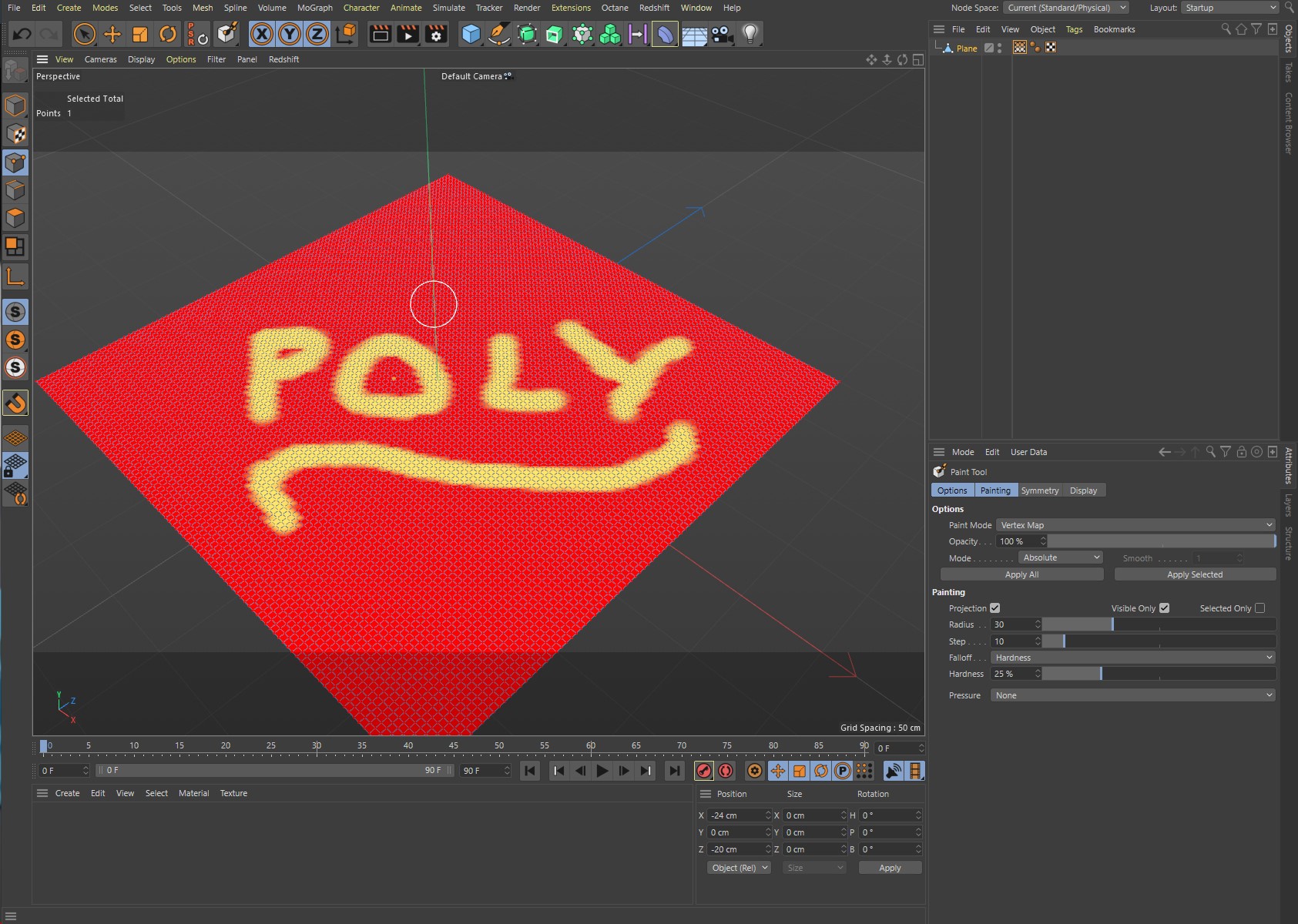
Task: Open the Simulate menu
Action: point(448,8)
